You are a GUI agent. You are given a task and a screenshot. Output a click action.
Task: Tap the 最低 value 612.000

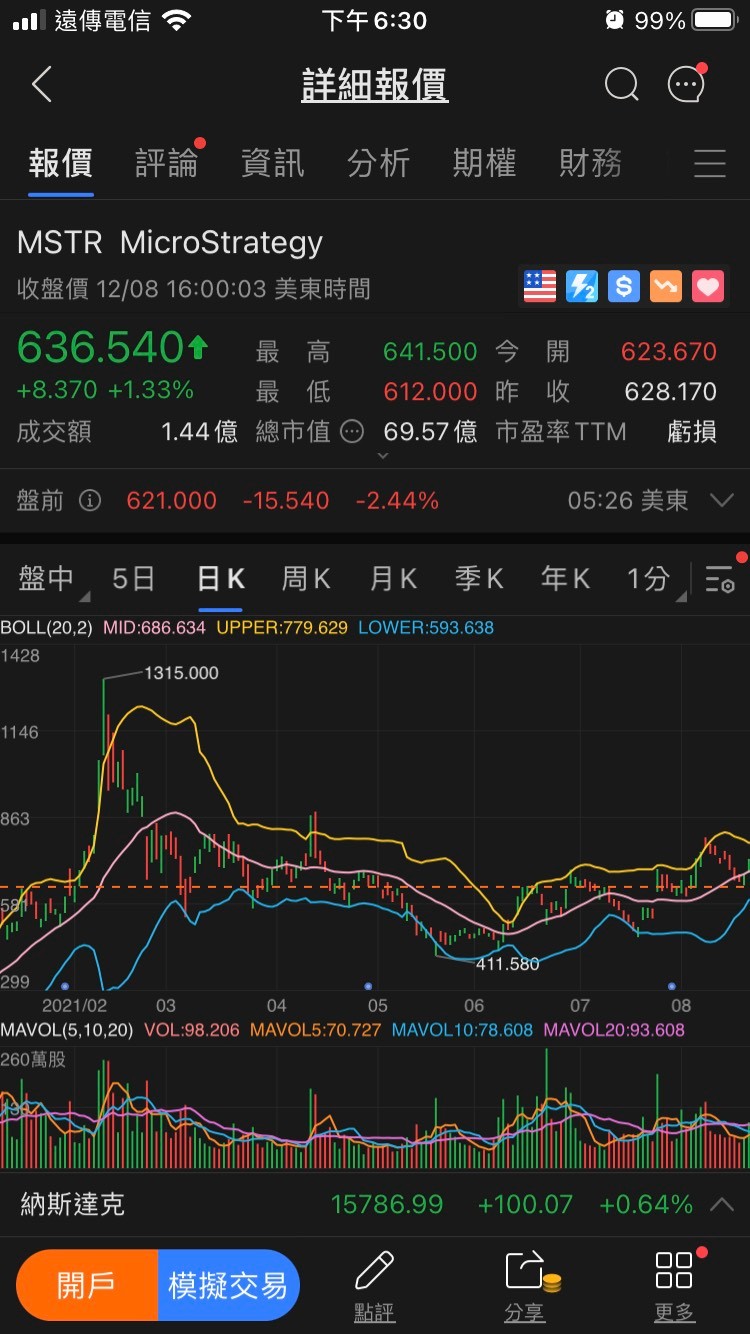point(430,392)
